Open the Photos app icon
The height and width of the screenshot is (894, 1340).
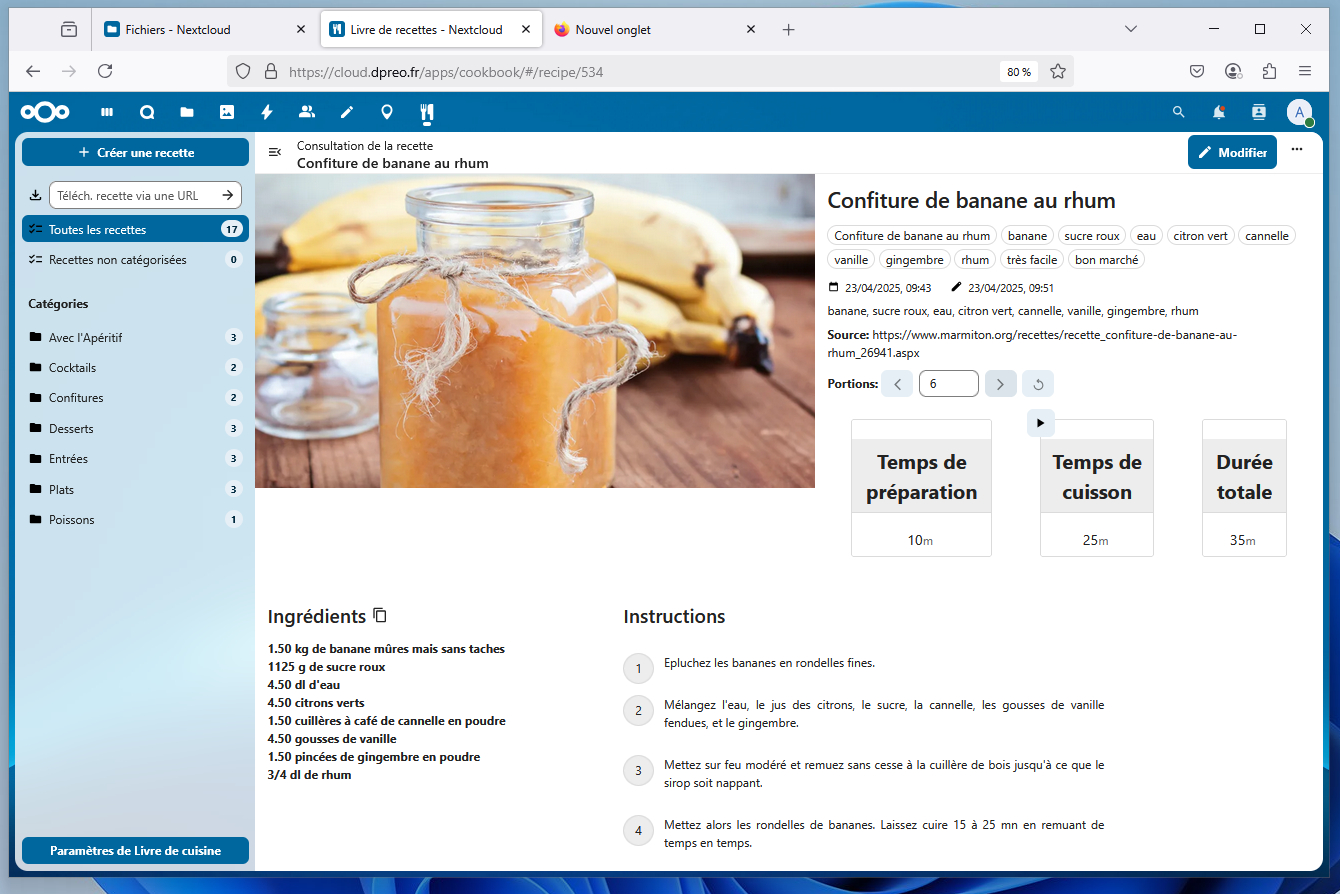[227, 112]
